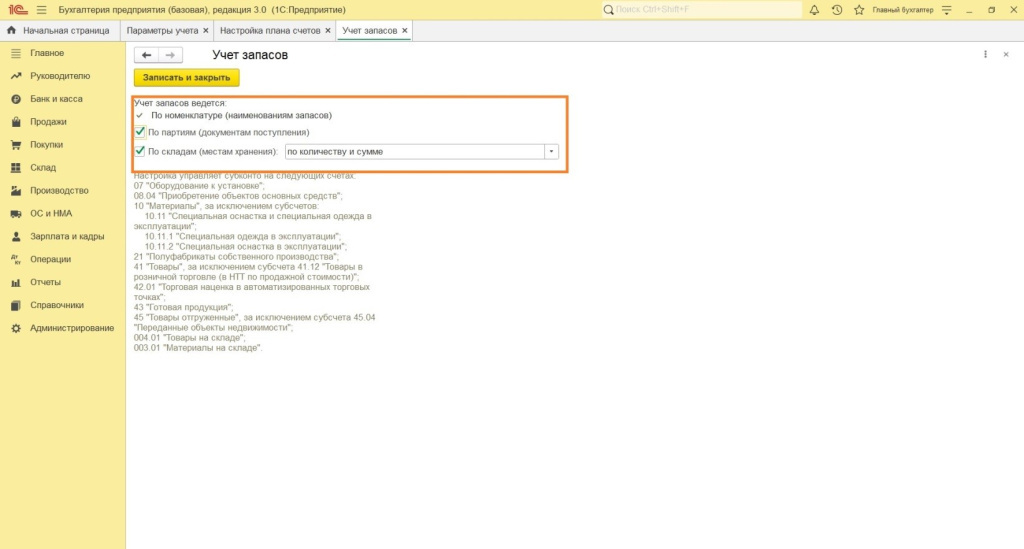Click the 1C logo icon

18,10
